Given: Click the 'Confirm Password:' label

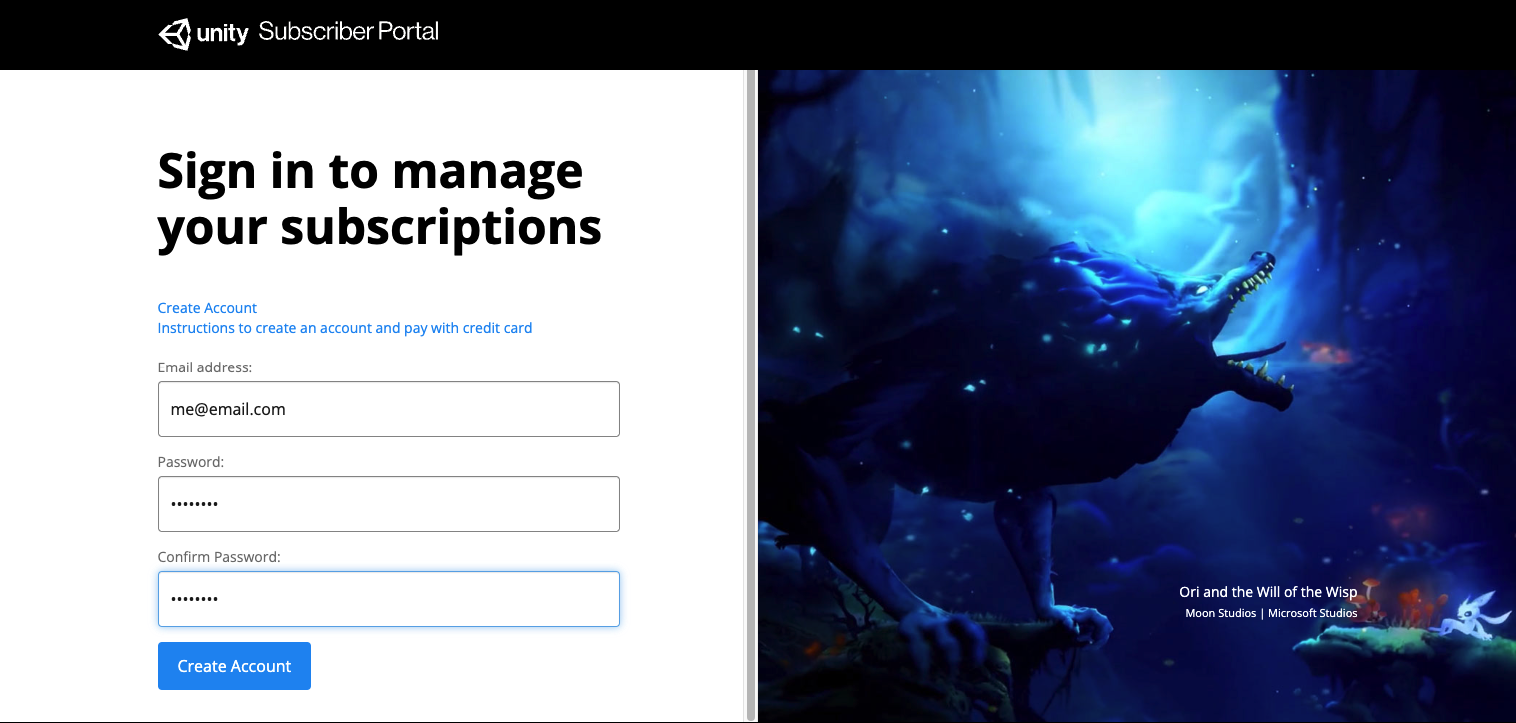Looking at the screenshot, I should (x=219, y=556).
